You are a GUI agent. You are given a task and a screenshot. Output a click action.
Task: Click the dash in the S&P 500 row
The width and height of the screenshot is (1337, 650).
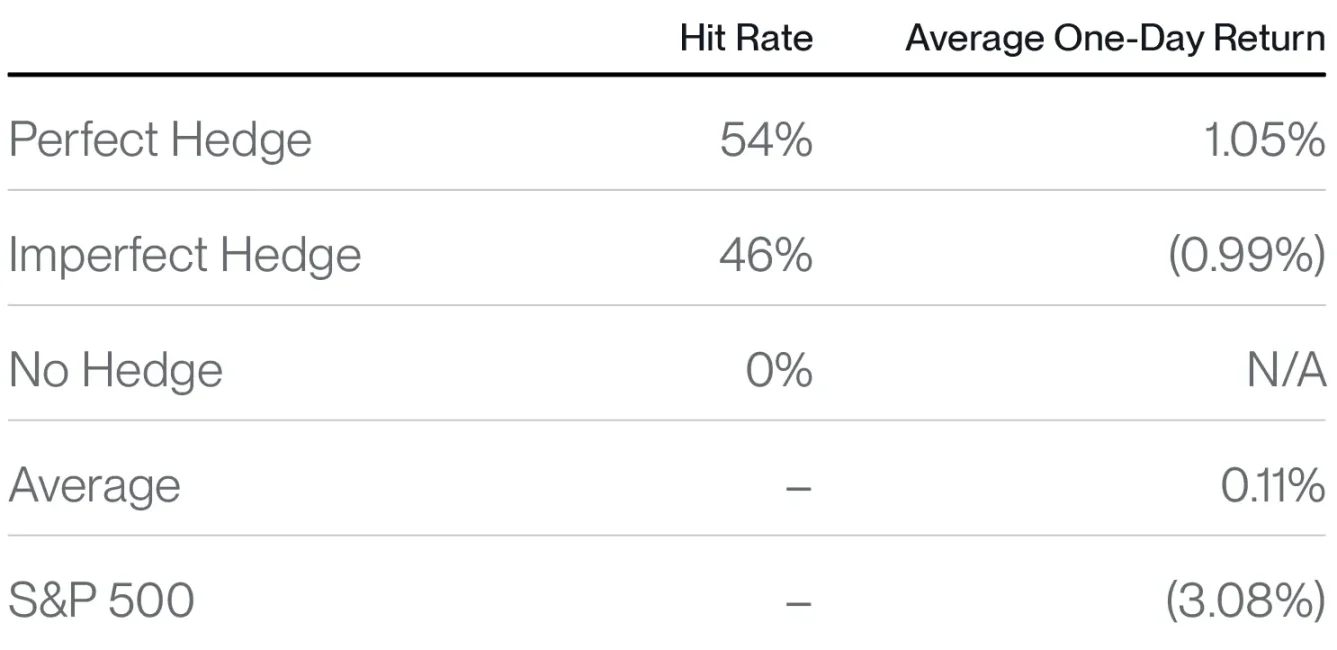798,603
